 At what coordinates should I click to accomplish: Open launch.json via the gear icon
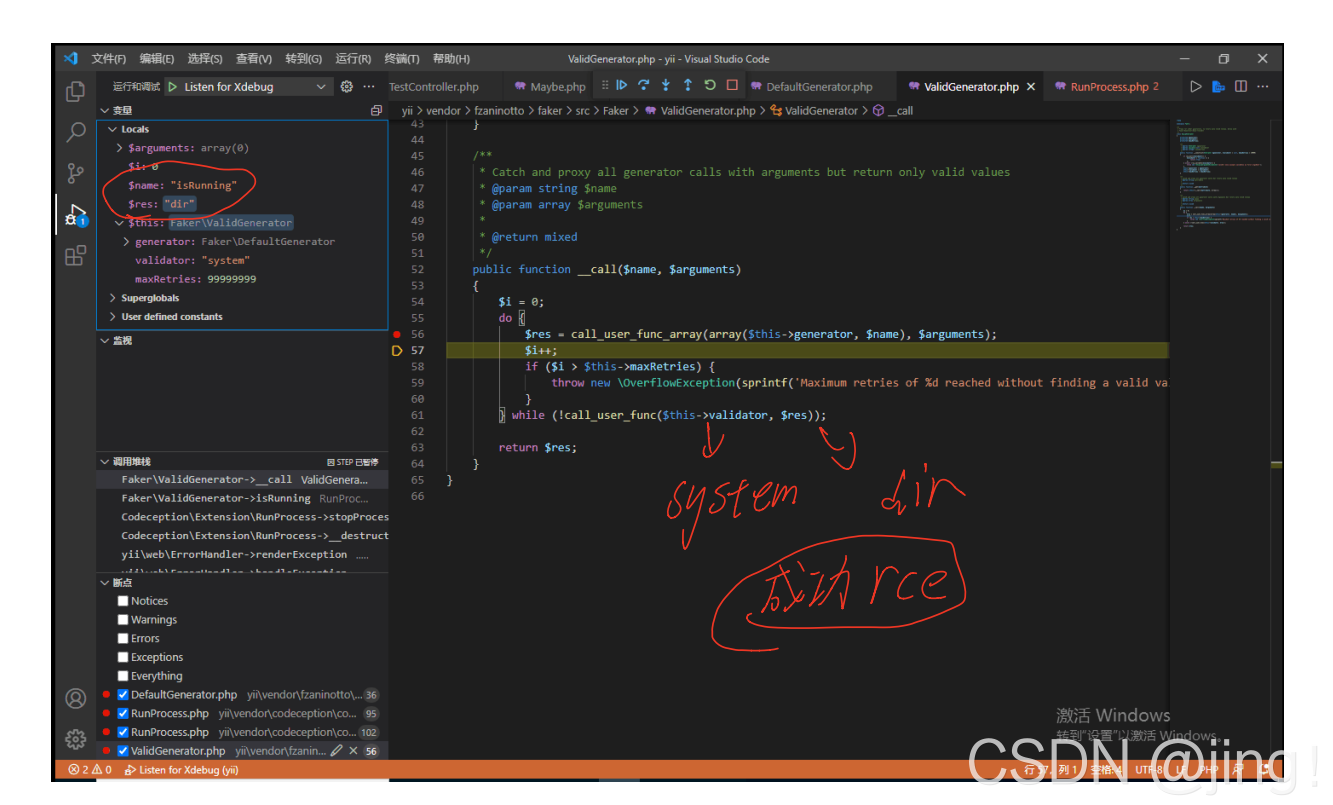pyautogui.click(x=347, y=87)
